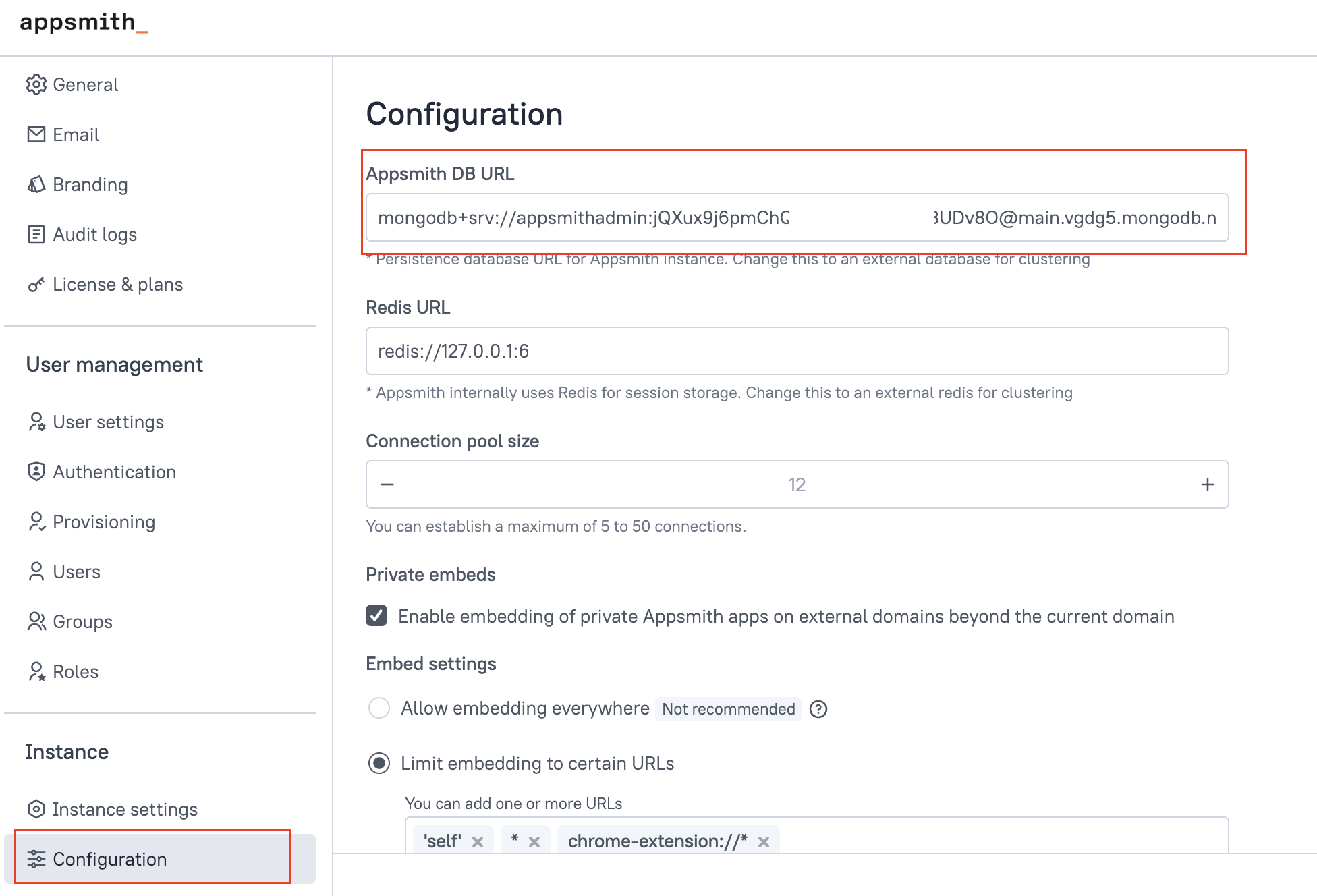Click the Appsmith DB URL field
Image resolution: width=1317 pixels, height=896 pixels.
(x=796, y=217)
